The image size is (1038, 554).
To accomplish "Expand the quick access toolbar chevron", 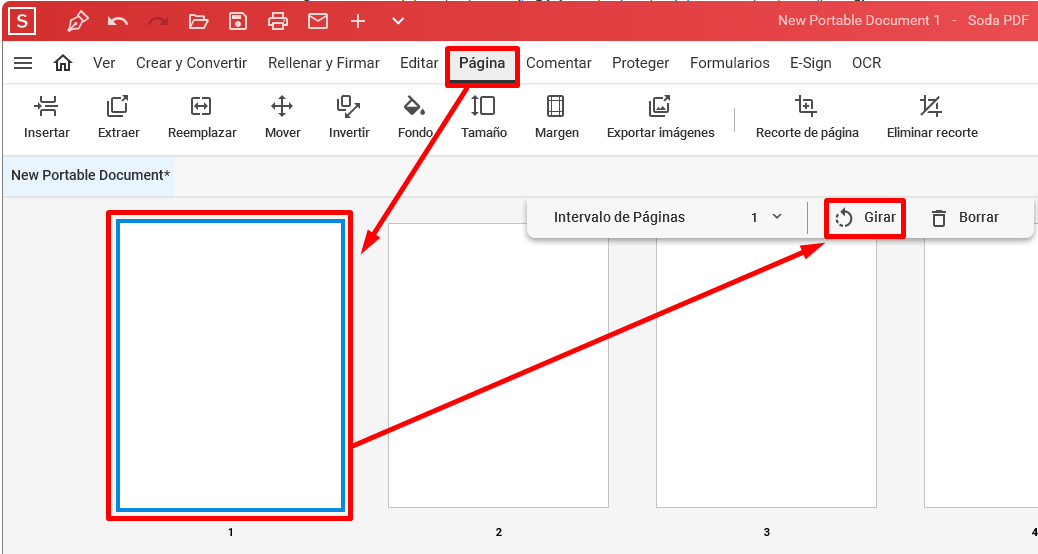I will pyautogui.click(x=398, y=21).
